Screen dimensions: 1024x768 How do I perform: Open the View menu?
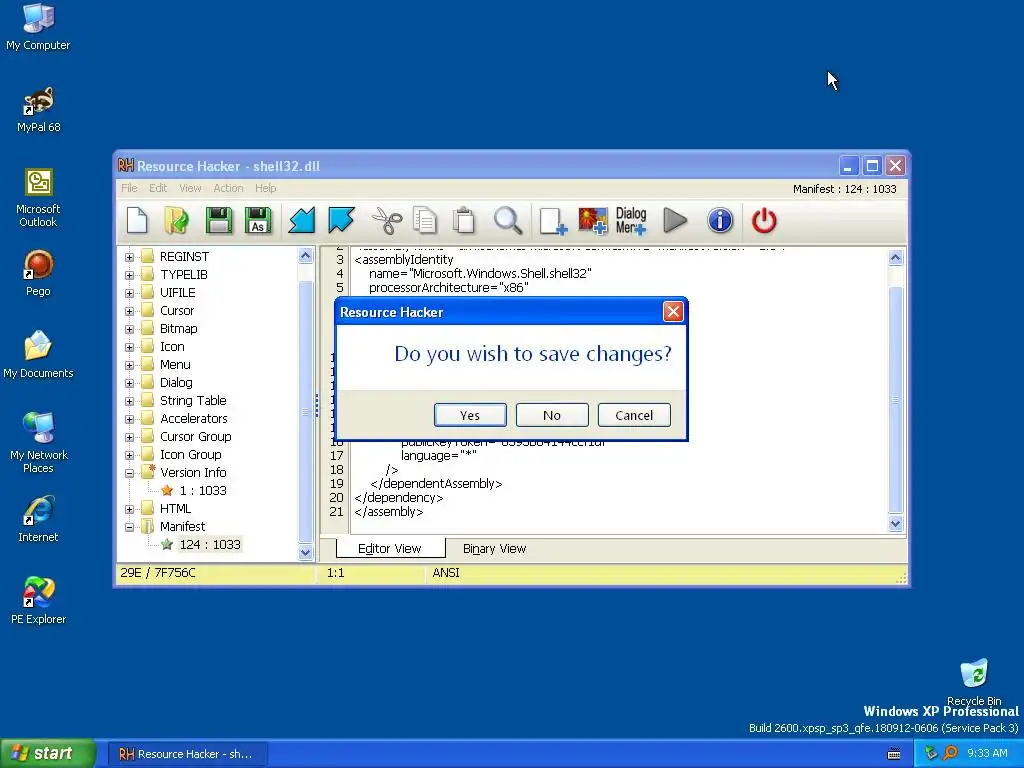click(190, 188)
